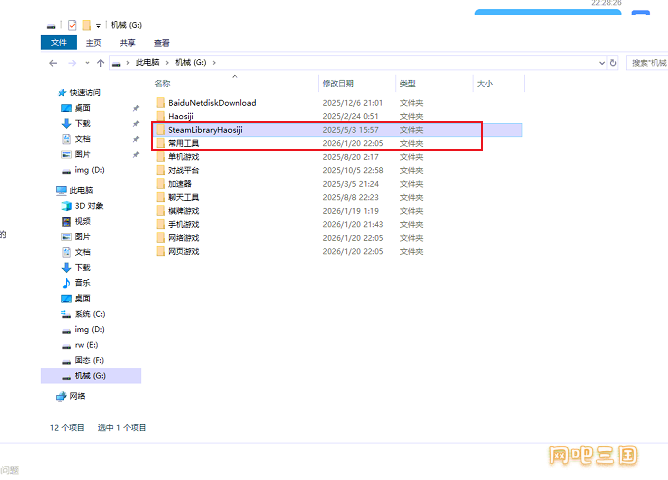
Task: Open drive 机械 (G:) in sidebar
Action: tap(90, 376)
